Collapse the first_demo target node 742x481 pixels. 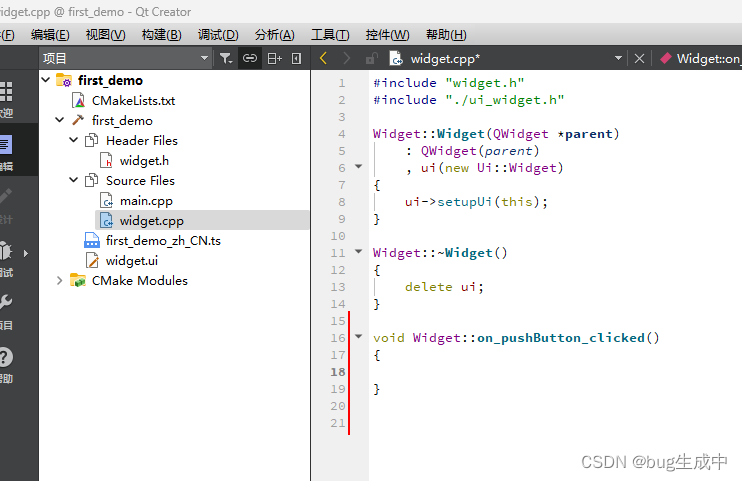pos(60,120)
